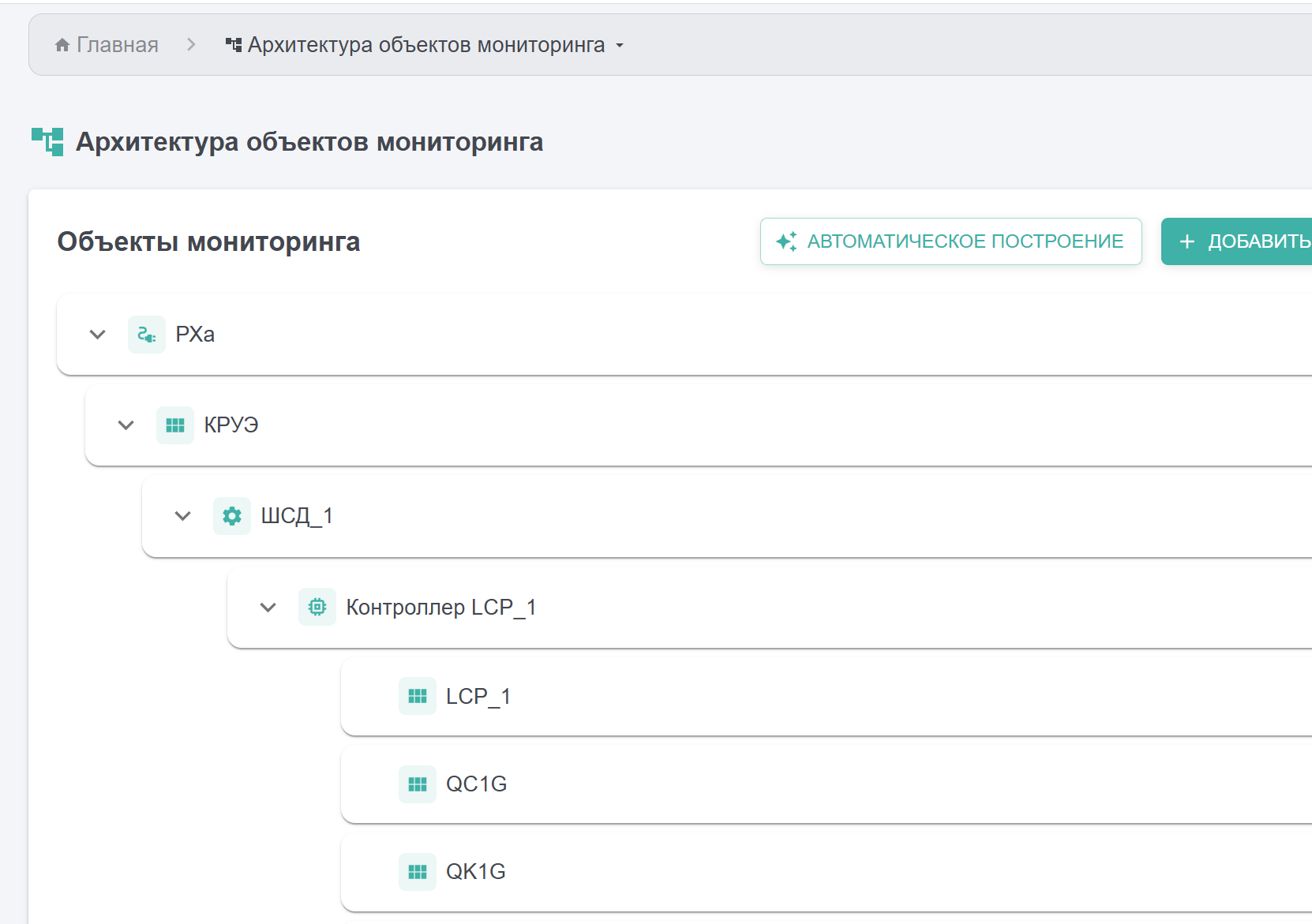This screenshot has width=1312, height=924.
Task: Collapse the КРУЭ tree node
Action: click(x=126, y=425)
